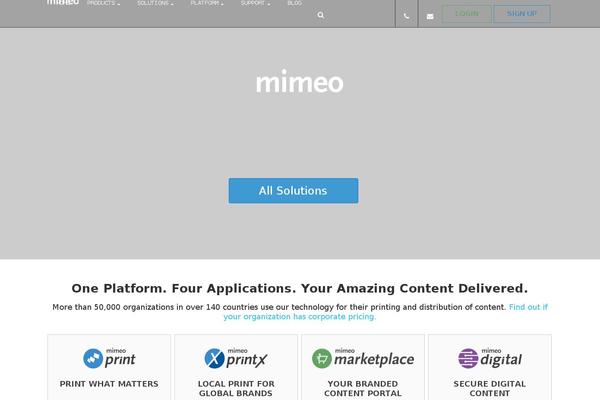Open Your Branded Content Portal card
This screenshot has width=600, height=400.
(x=363, y=367)
